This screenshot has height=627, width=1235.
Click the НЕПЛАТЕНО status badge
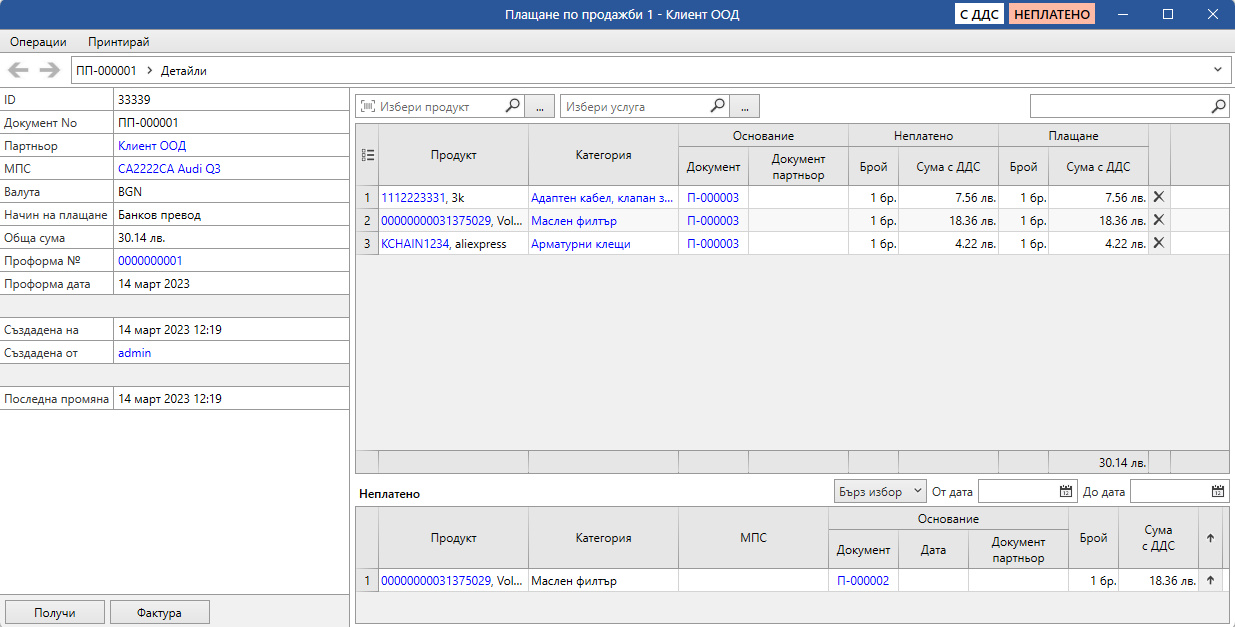coord(1052,15)
